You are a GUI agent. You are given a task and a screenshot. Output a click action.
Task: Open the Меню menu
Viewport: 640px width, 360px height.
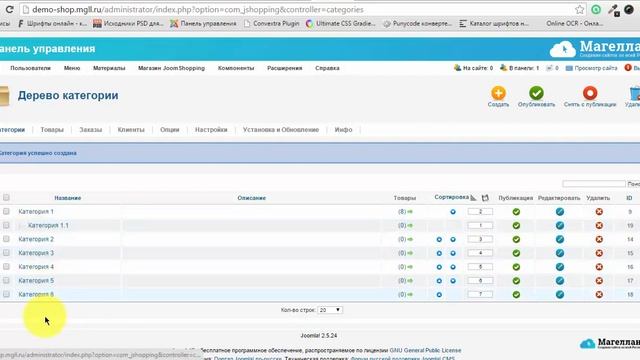coord(72,68)
